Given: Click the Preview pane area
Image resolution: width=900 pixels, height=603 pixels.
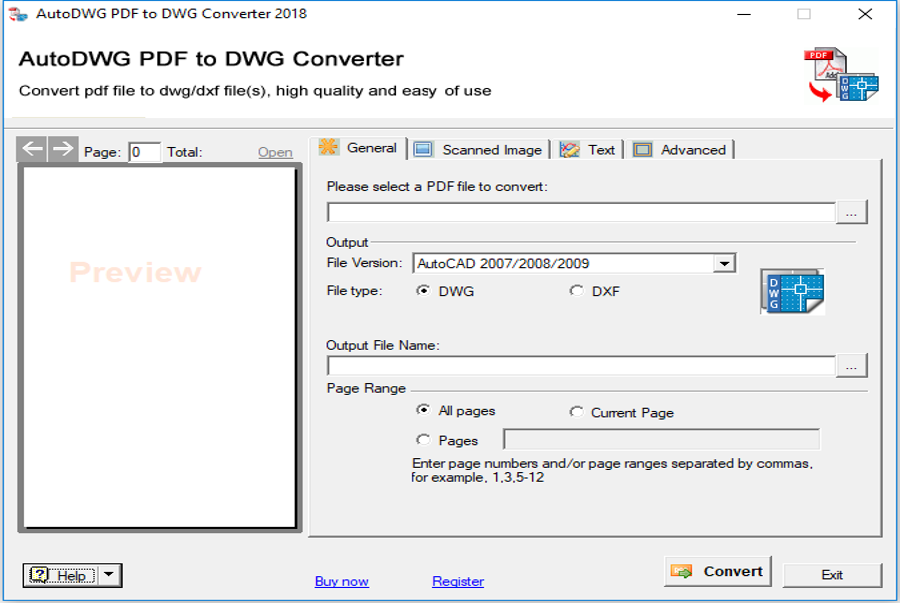Looking at the screenshot, I should (x=160, y=348).
